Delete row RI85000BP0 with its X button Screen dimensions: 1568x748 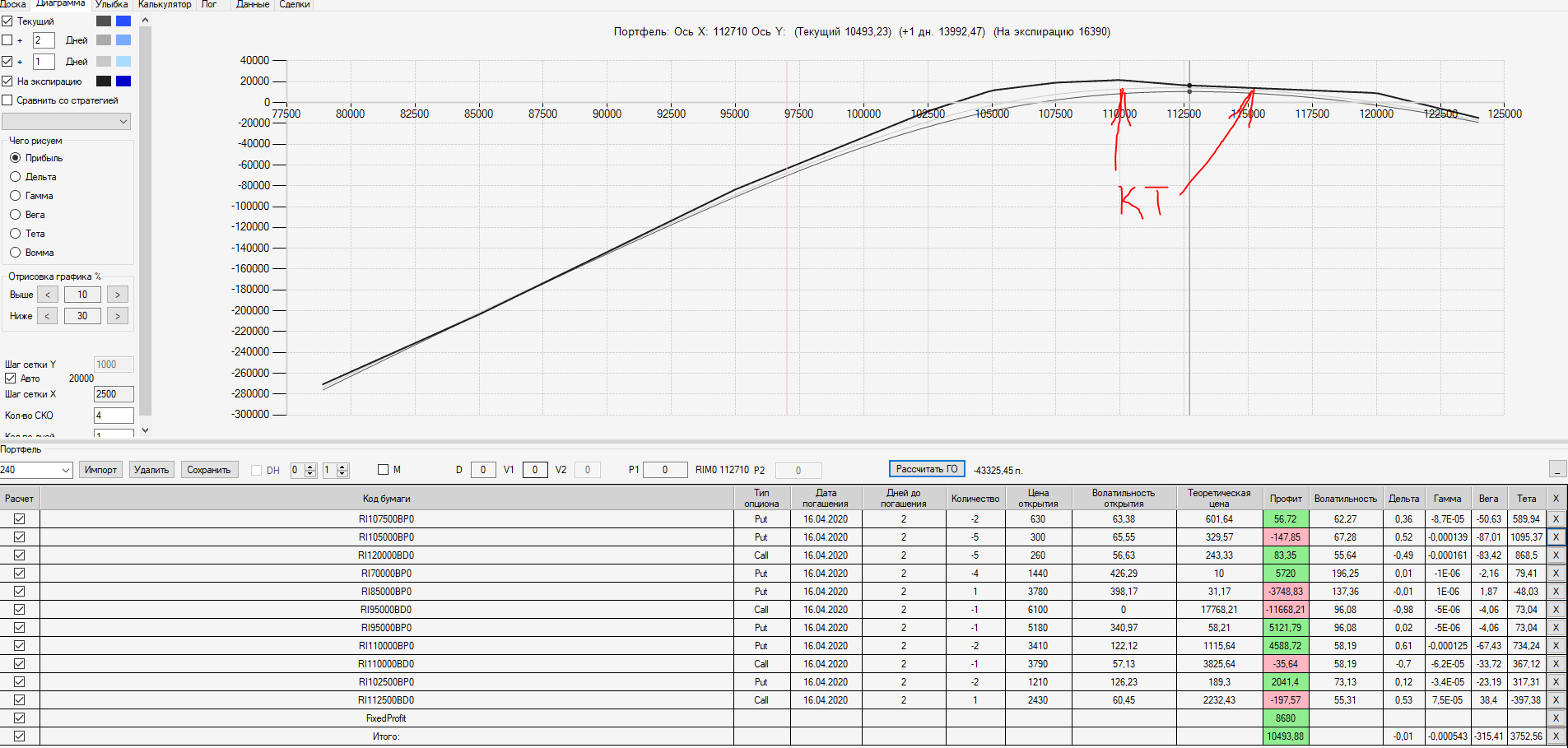tap(1556, 592)
